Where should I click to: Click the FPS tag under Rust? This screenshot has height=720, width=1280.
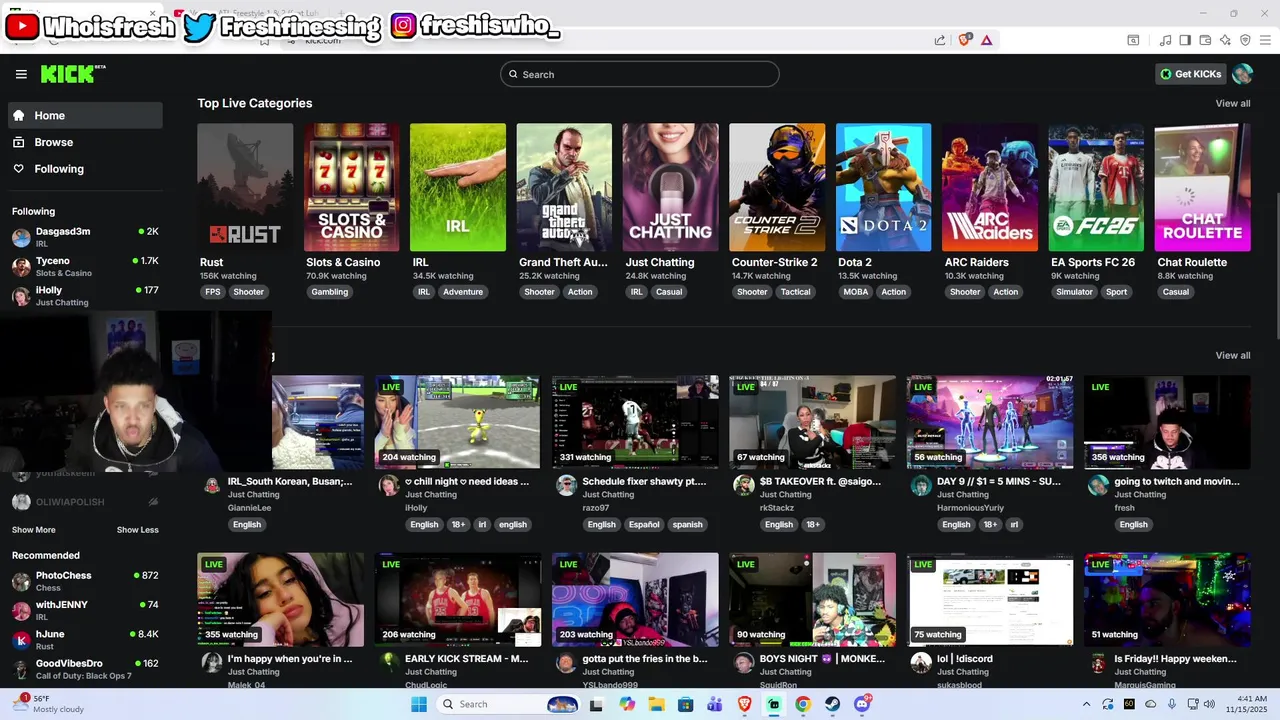212,292
